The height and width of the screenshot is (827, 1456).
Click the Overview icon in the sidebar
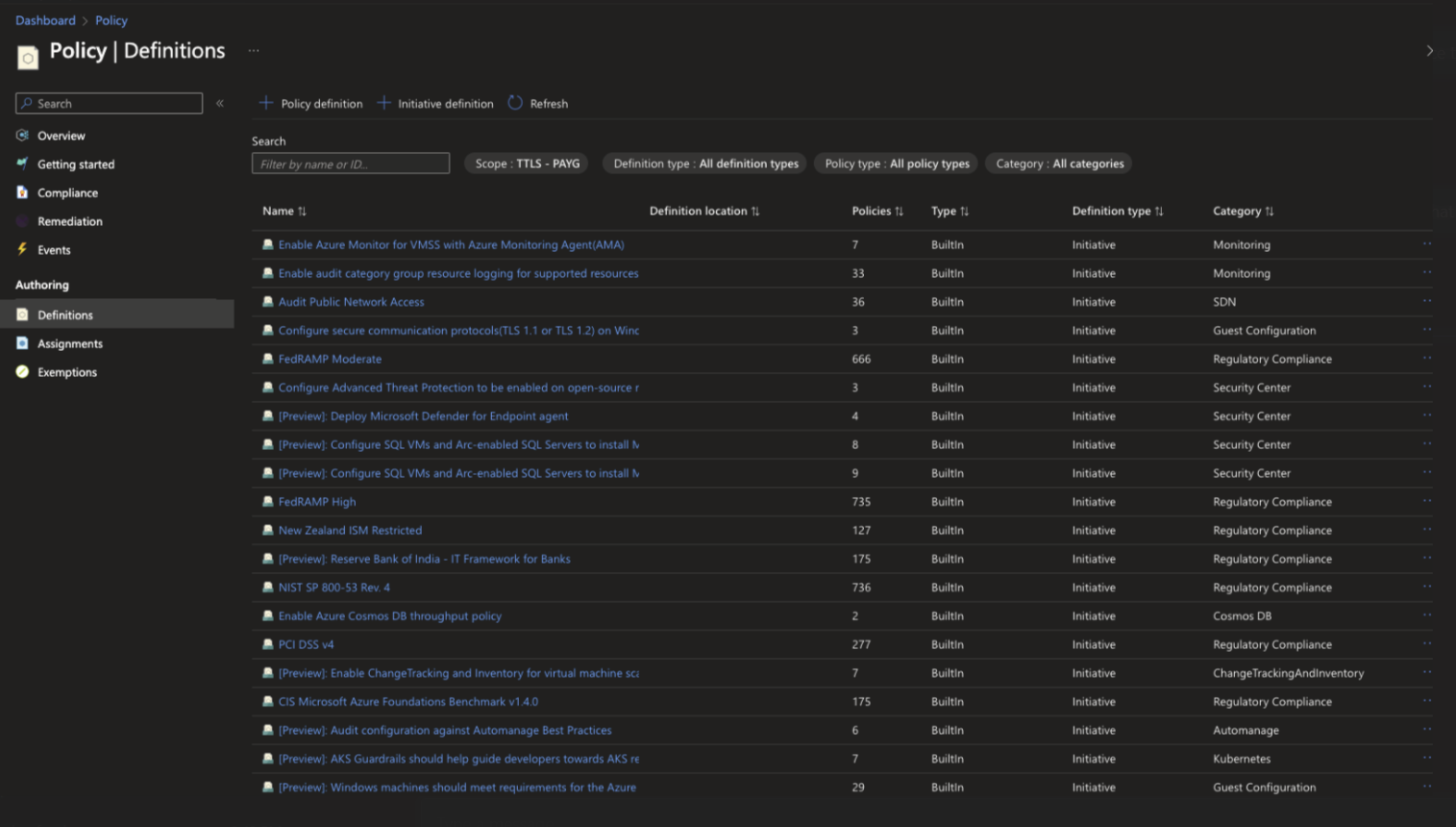click(x=22, y=136)
